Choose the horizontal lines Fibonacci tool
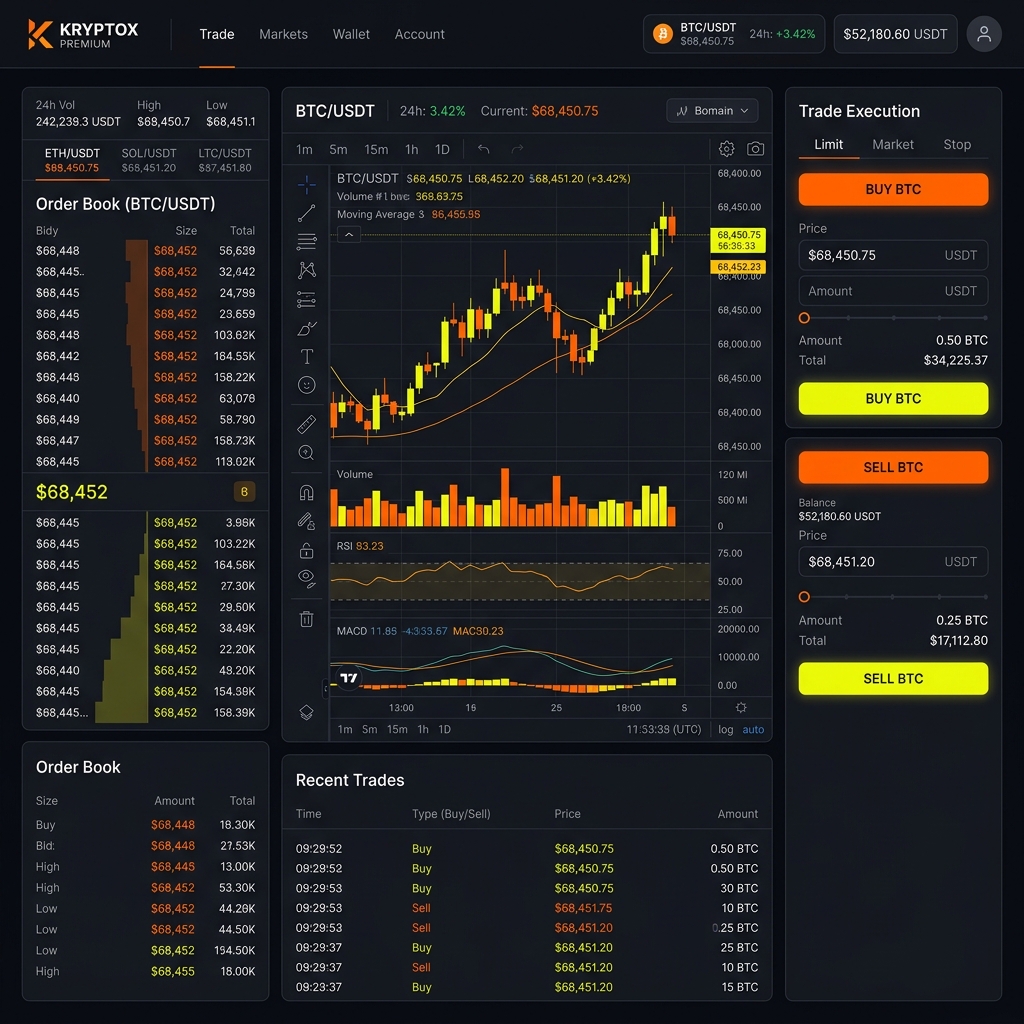The width and height of the screenshot is (1024, 1024). [x=306, y=242]
